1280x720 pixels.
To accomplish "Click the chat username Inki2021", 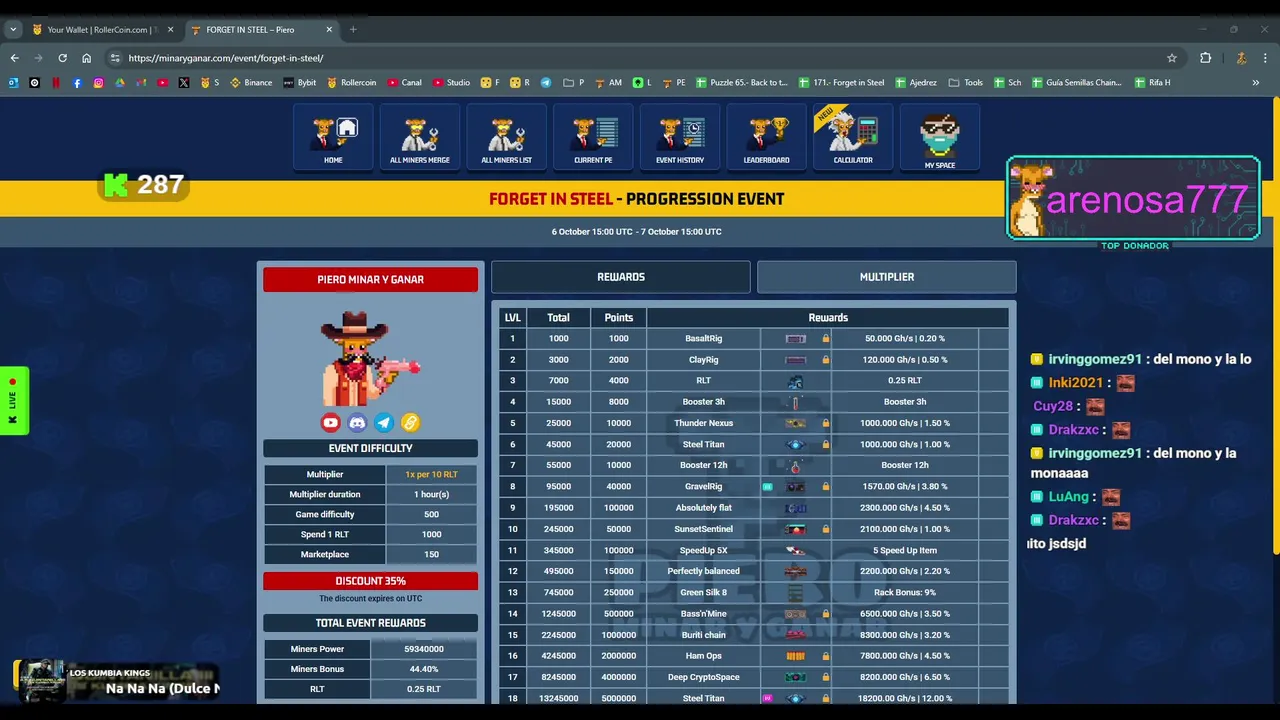I will [x=1076, y=383].
